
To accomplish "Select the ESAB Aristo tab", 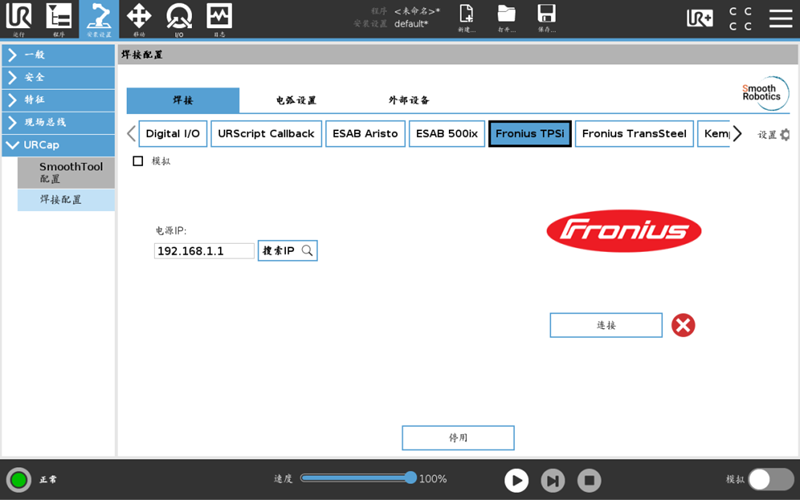I will point(365,134).
